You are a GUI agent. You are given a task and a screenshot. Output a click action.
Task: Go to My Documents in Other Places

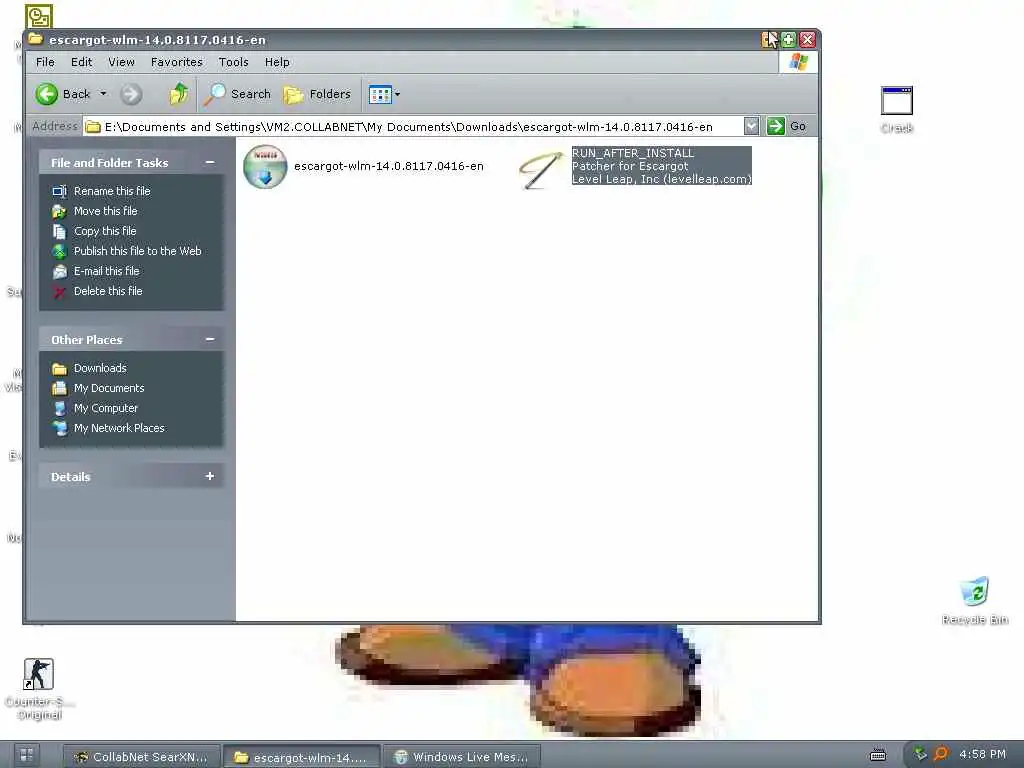[108, 388]
